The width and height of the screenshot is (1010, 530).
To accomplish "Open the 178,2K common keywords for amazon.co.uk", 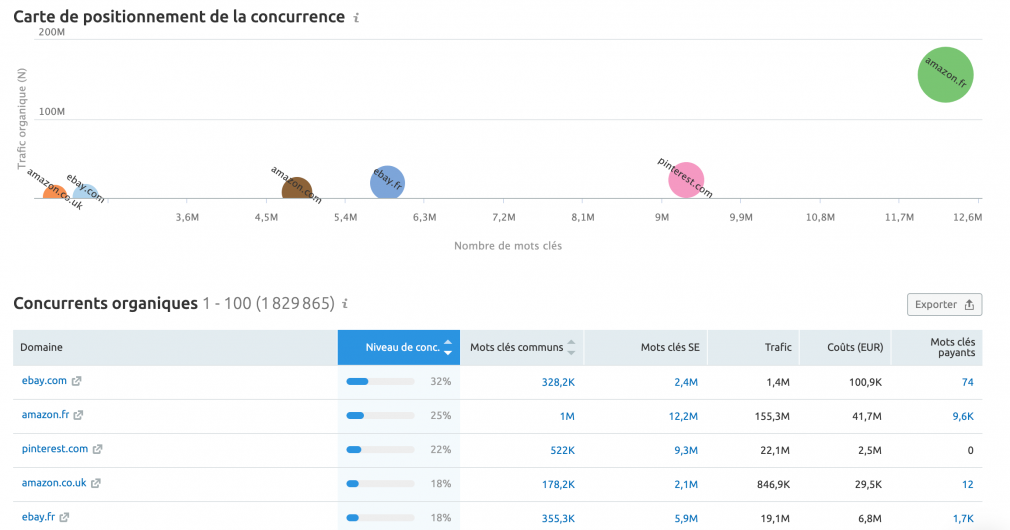I will tap(558, 484).
